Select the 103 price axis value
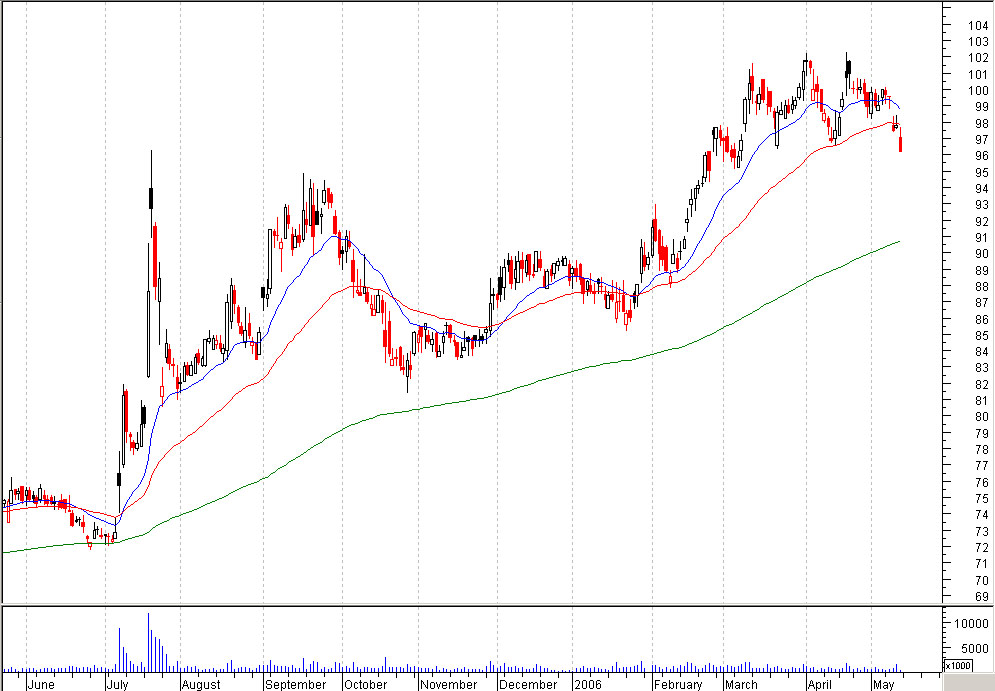 click(978, 41)
